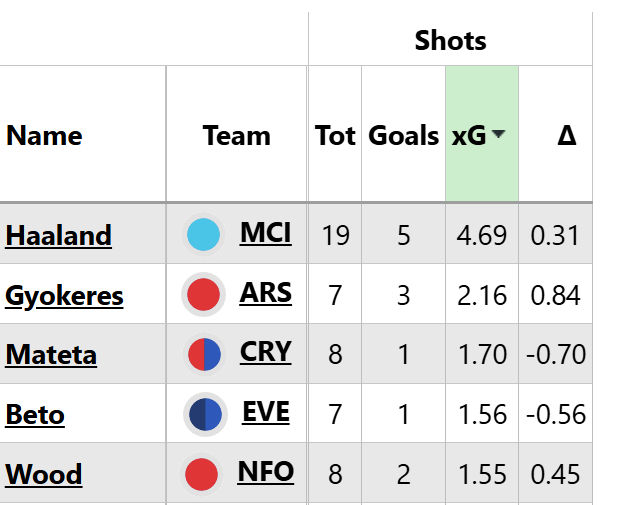Click the Nottingham Forest red badge
618x505 pixels.
point(203,473)
